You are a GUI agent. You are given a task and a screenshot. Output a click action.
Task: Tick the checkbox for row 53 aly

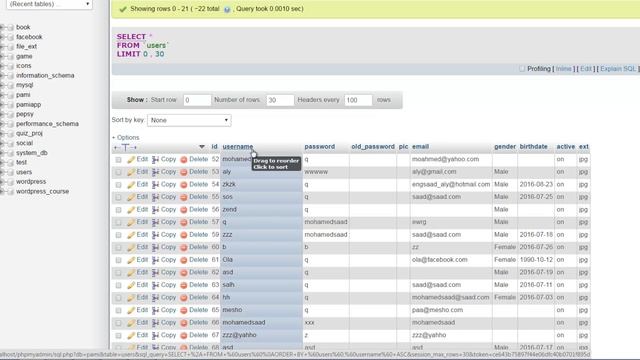coord(118,172)
